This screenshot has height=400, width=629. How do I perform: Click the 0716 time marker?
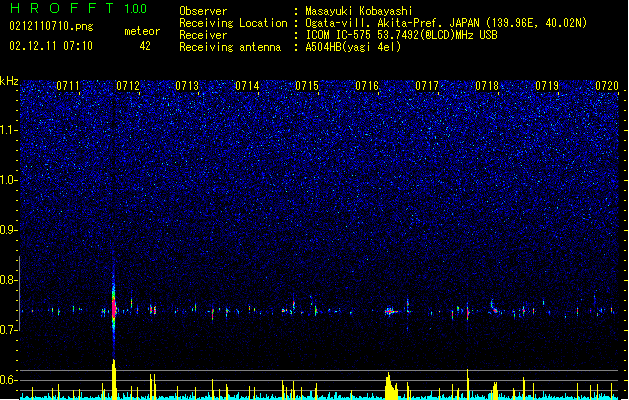[367, 86]
